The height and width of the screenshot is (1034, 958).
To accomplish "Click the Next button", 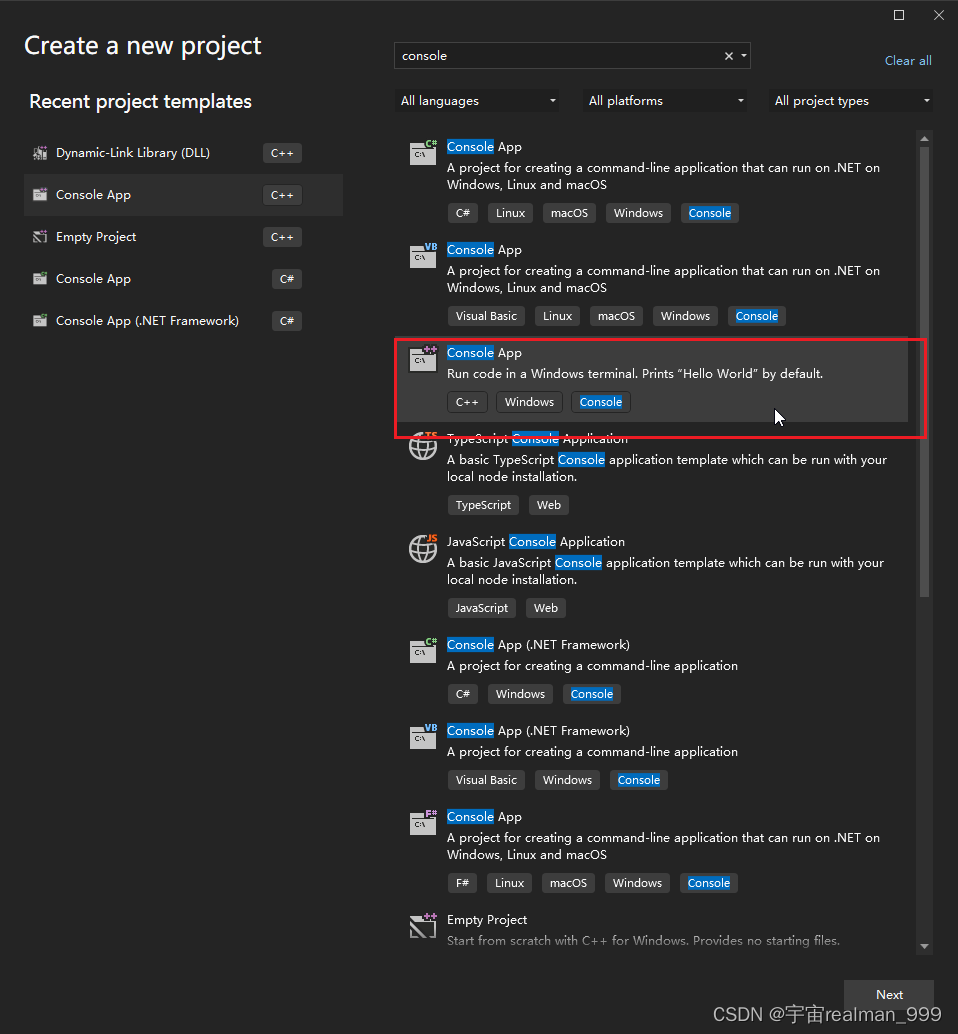I will tap(889, 994).
